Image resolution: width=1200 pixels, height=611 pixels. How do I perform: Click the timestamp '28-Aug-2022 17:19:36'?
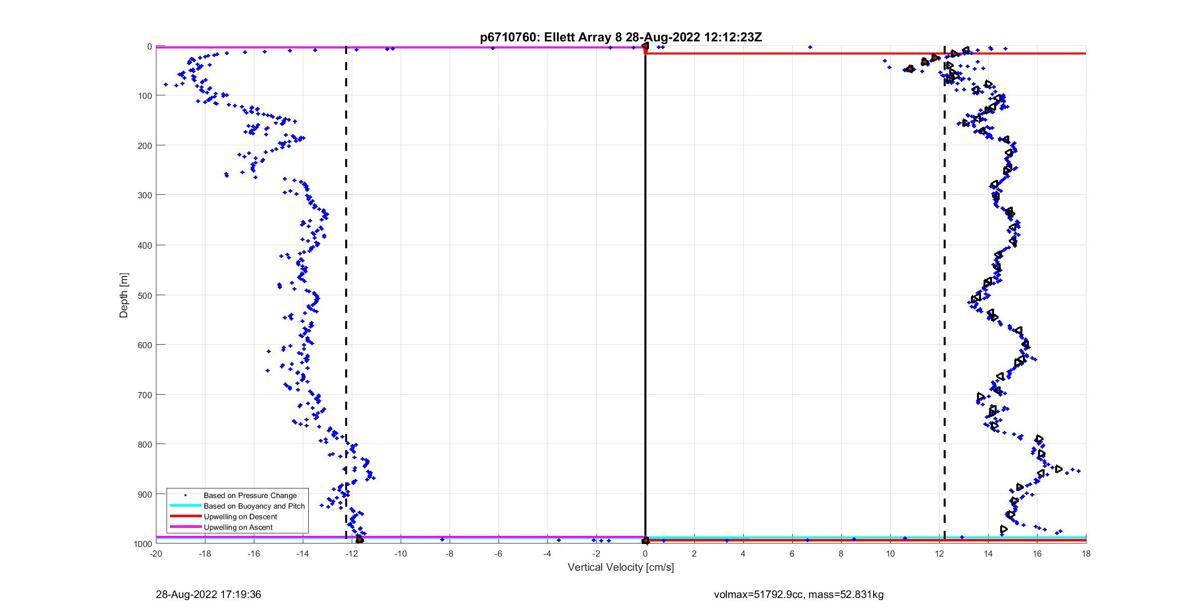point(209,594)
